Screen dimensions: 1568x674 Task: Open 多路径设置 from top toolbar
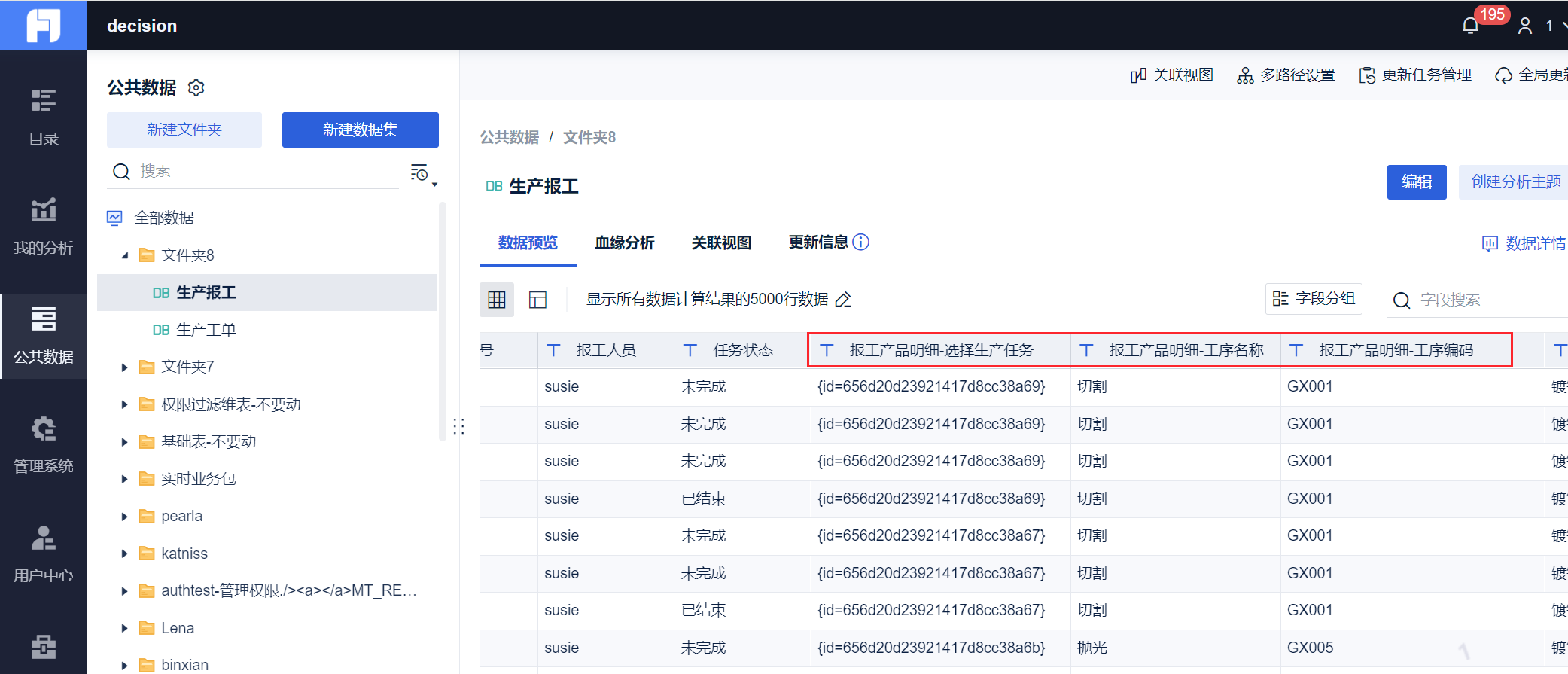[x=1286, y=75]
